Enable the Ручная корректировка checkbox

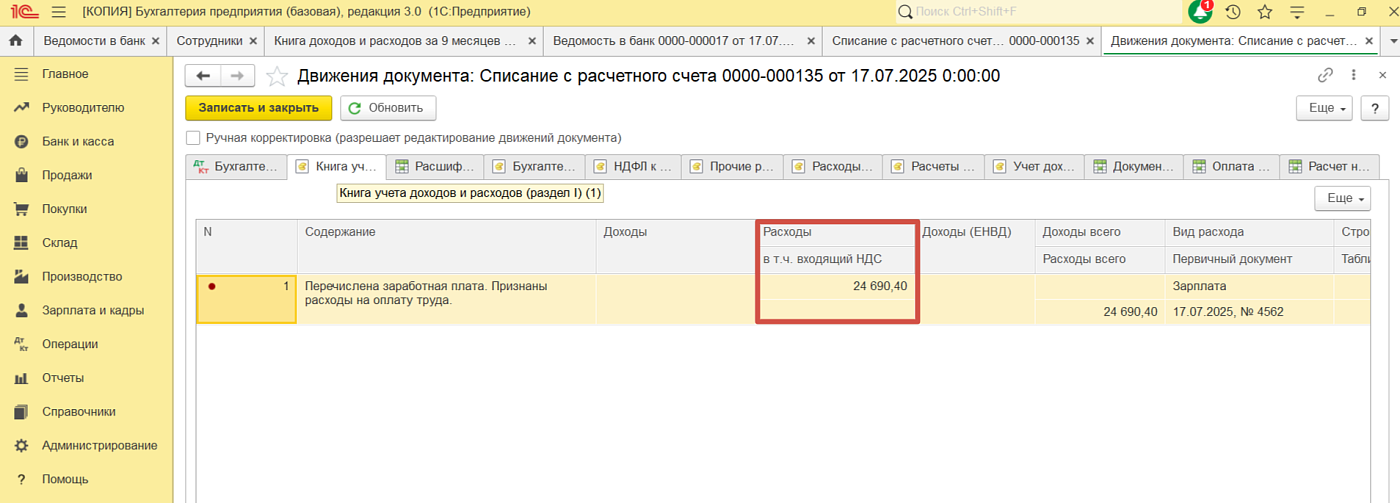[x=193, y=138]
